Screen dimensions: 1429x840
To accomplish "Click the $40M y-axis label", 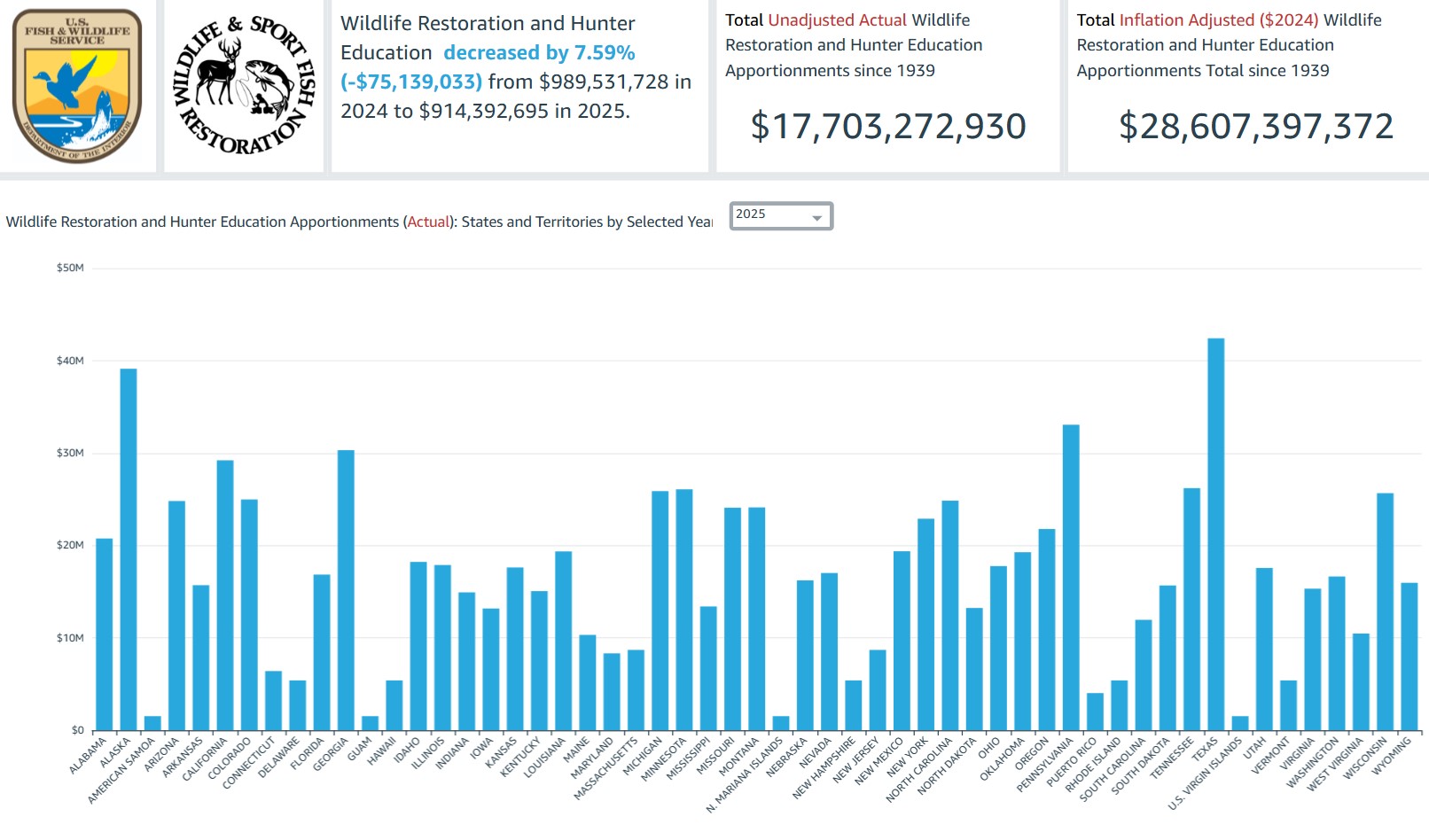I will [x=70, y=361].
